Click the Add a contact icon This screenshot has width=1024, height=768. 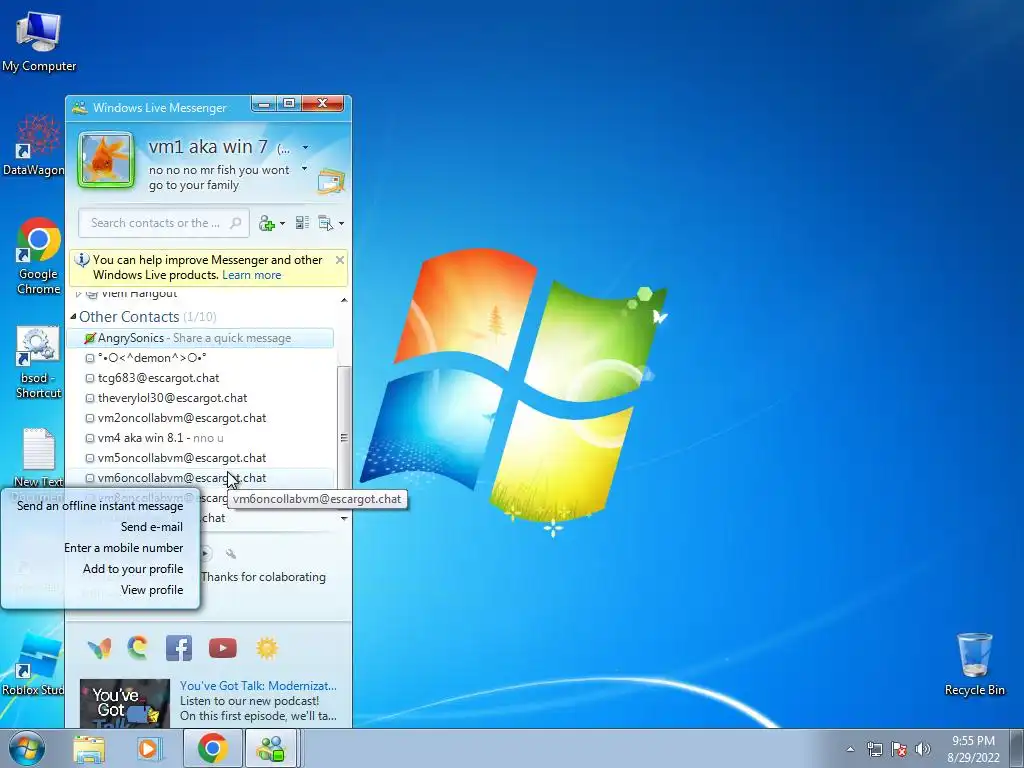(x=266, y=223)
